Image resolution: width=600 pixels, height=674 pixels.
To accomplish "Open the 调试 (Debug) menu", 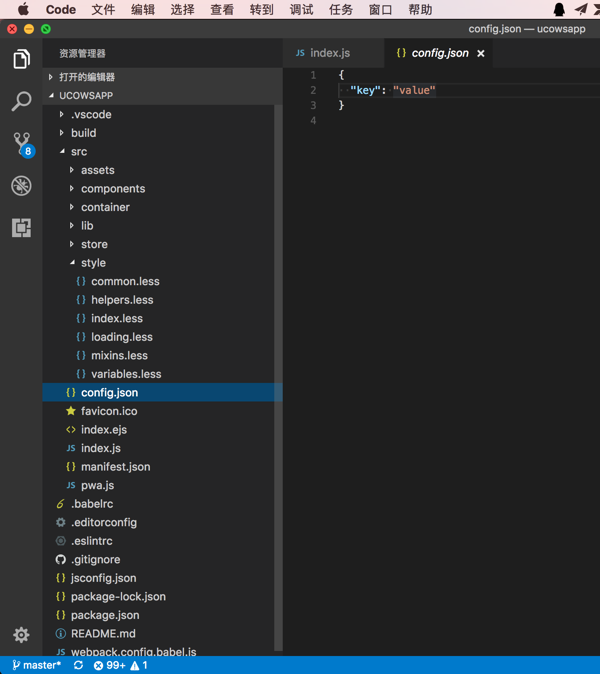I will [301, 10].
